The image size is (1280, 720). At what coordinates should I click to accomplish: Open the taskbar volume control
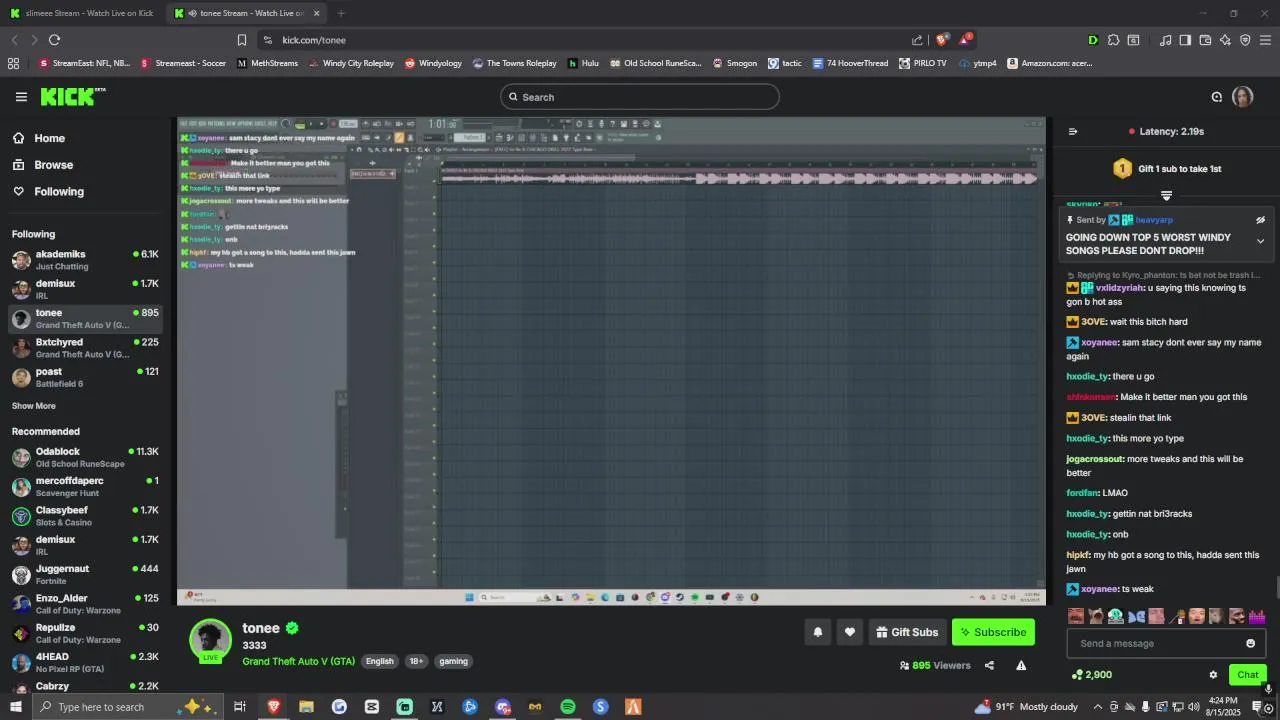click(1193, 707)
